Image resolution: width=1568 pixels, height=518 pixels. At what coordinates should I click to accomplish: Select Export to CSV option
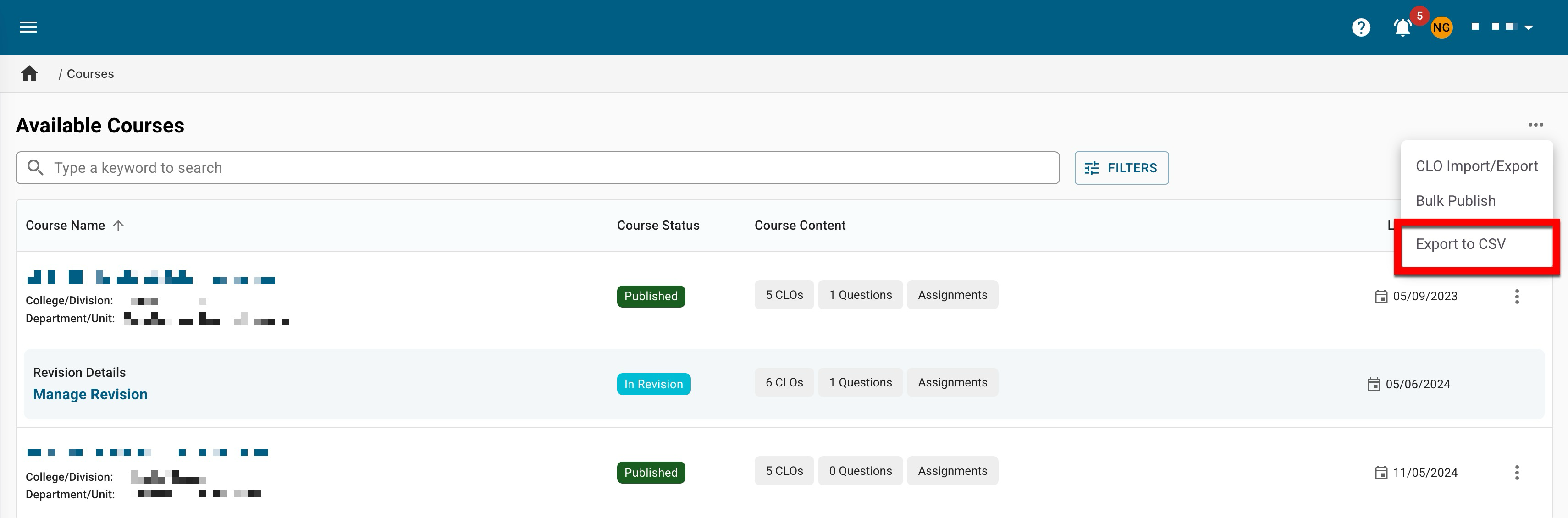pyautogui.click(x=1460, y=244)
